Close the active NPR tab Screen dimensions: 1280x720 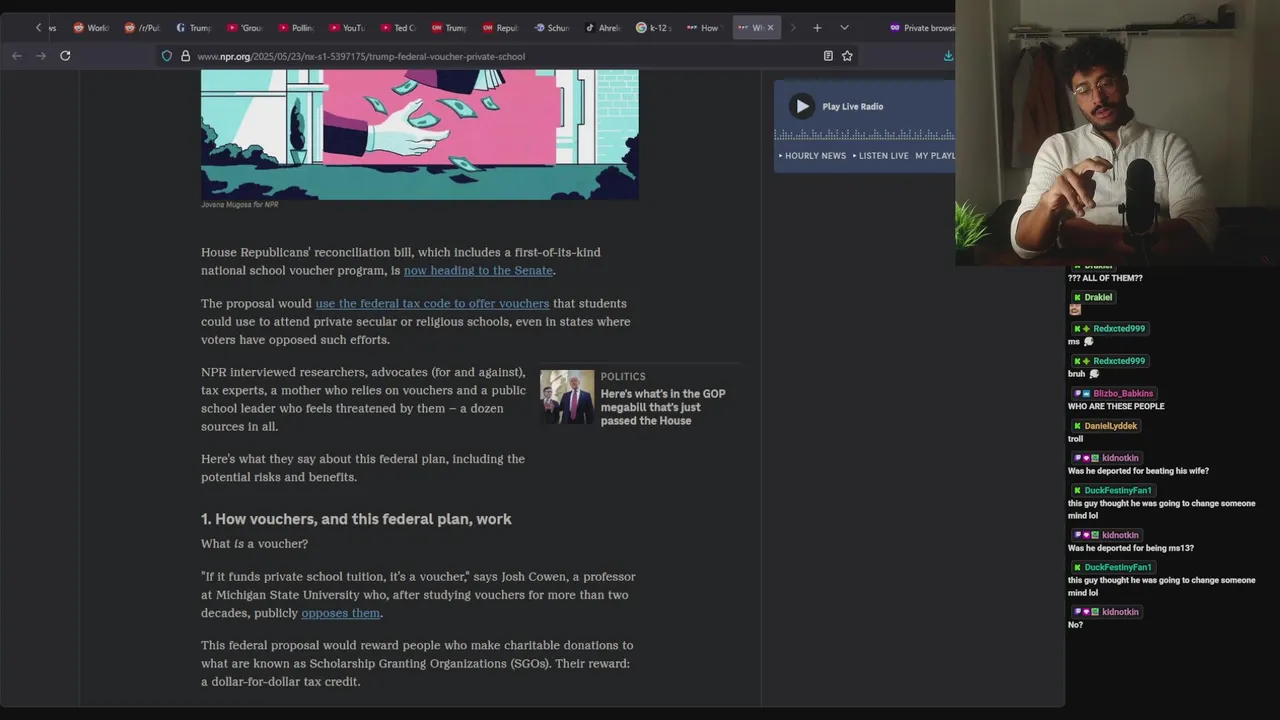tap(770, 28)
